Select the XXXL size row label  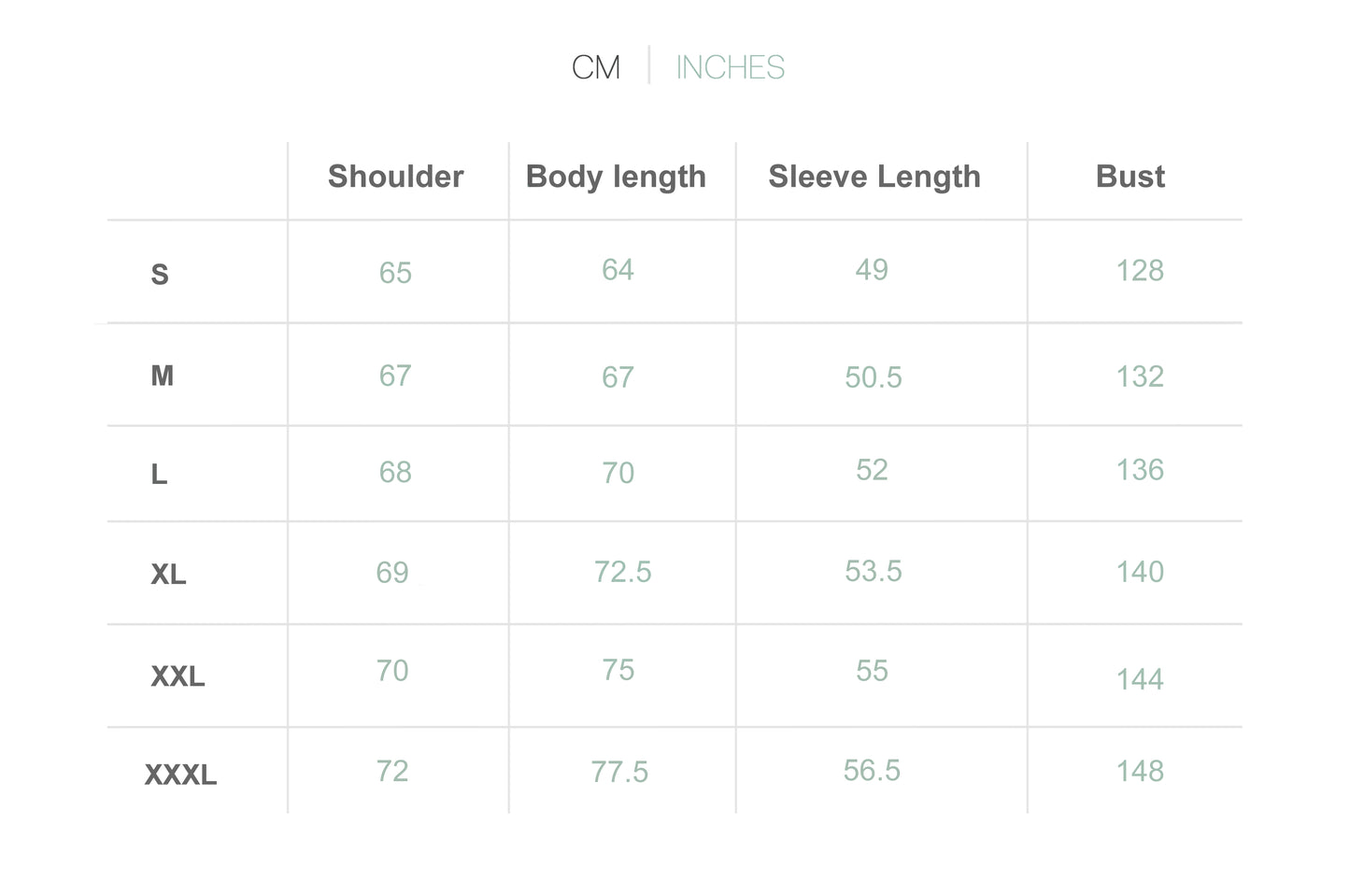180,775
